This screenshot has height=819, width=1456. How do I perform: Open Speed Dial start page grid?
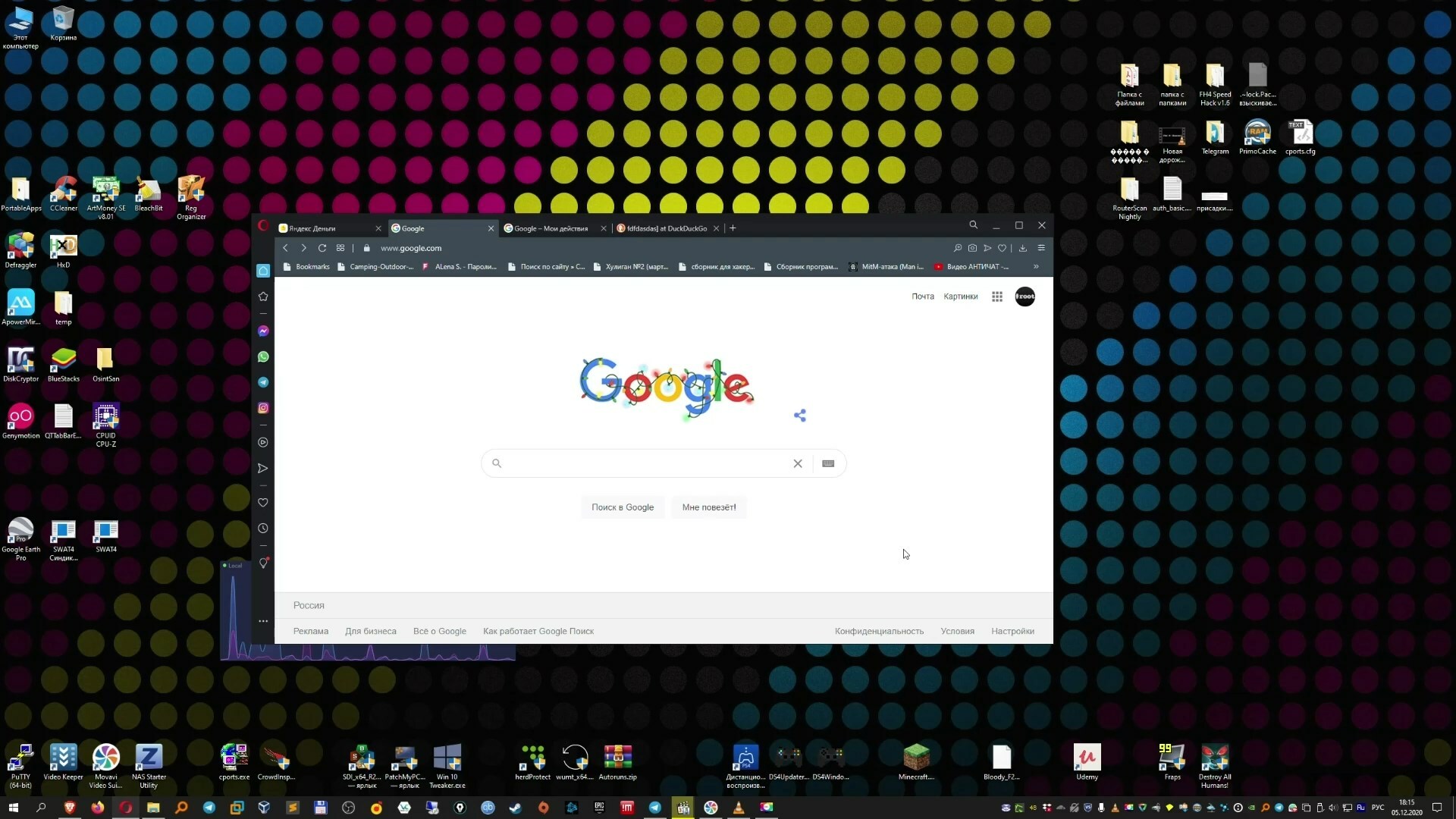(x=340, y=248)
